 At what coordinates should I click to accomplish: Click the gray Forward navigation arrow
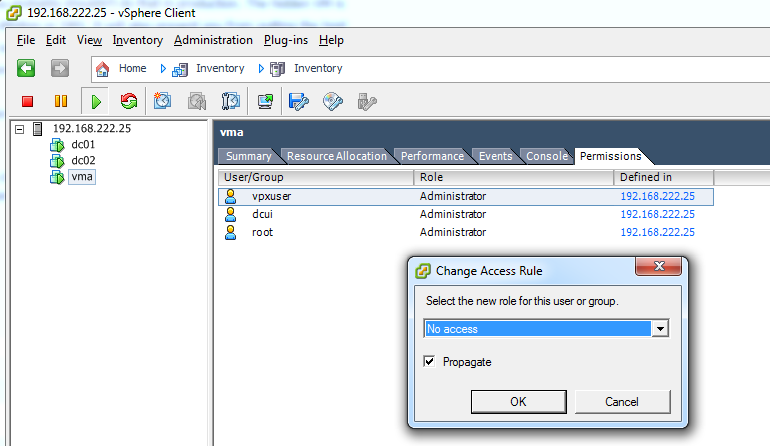tap(60, 68)
